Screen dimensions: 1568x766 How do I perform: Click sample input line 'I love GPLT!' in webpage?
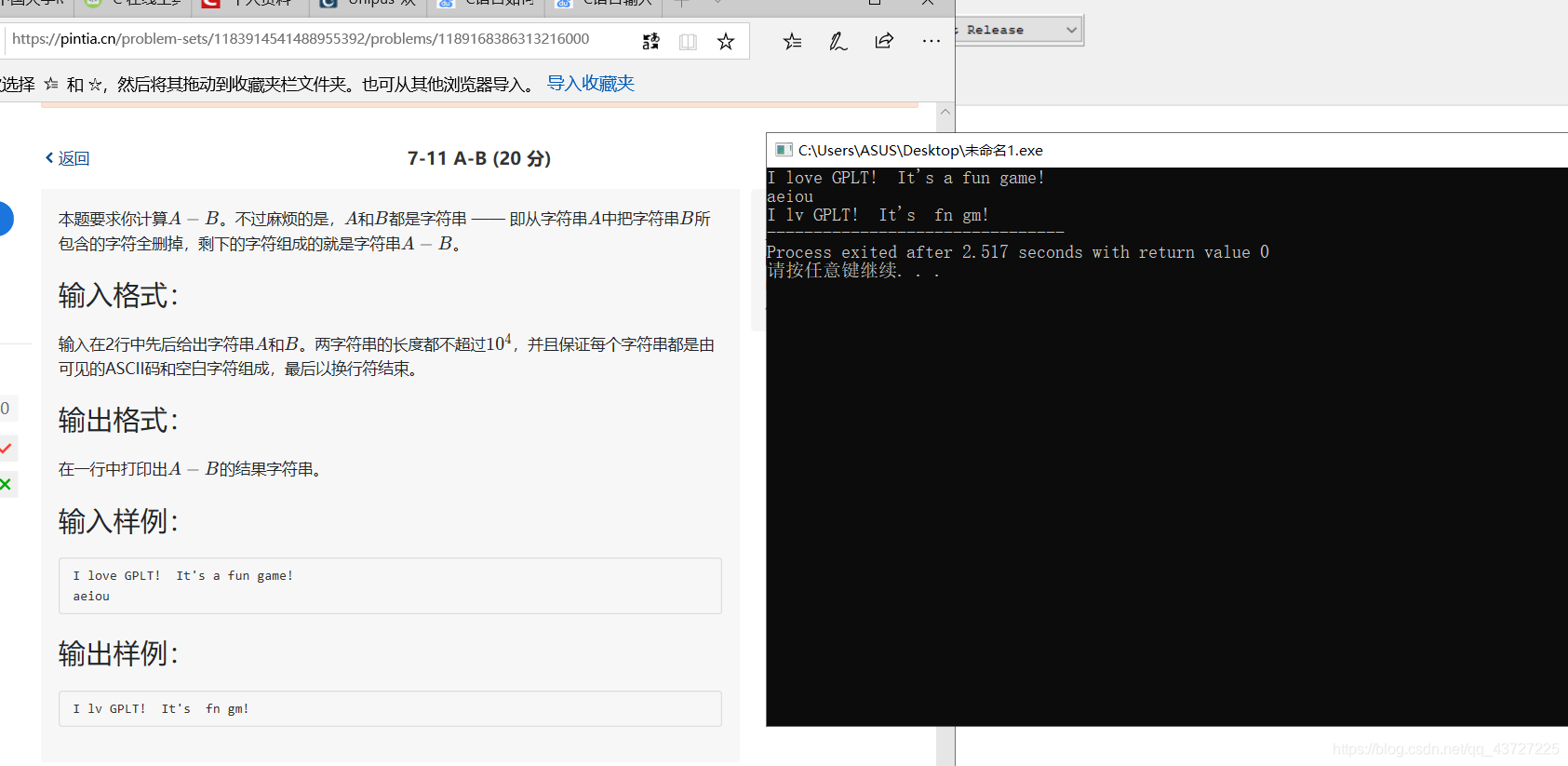tap(183, 576)
